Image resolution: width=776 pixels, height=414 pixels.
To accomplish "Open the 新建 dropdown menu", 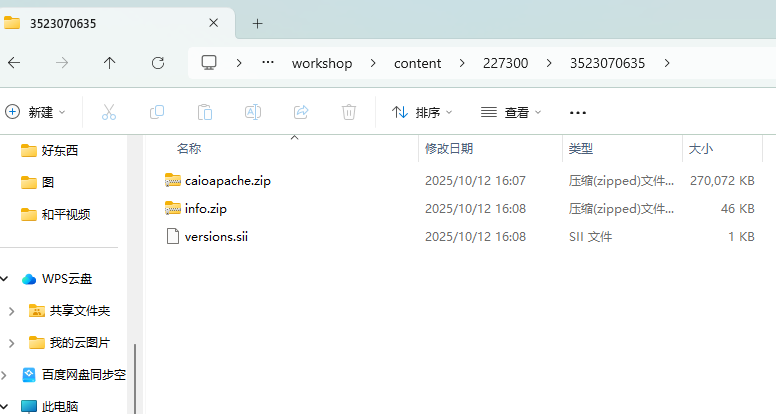I will (35, 112).
